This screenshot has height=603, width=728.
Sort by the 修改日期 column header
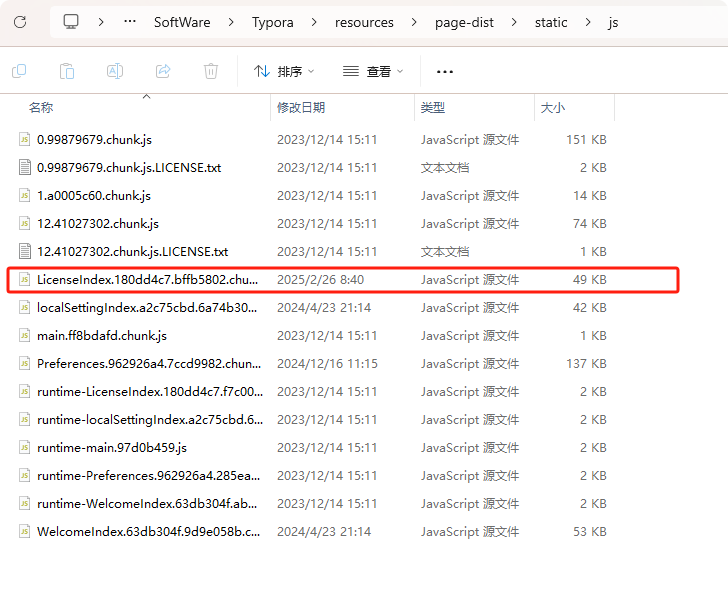301,107
